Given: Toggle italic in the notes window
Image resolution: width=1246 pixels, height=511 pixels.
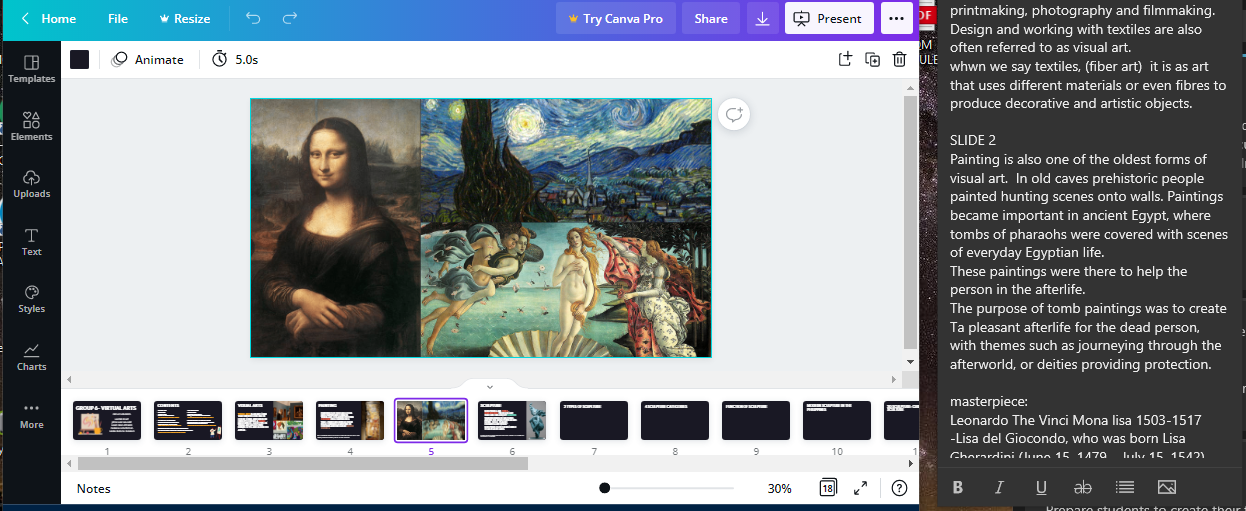Looking at the screenshot, I should pyautogui.click(x=999, y=487).
